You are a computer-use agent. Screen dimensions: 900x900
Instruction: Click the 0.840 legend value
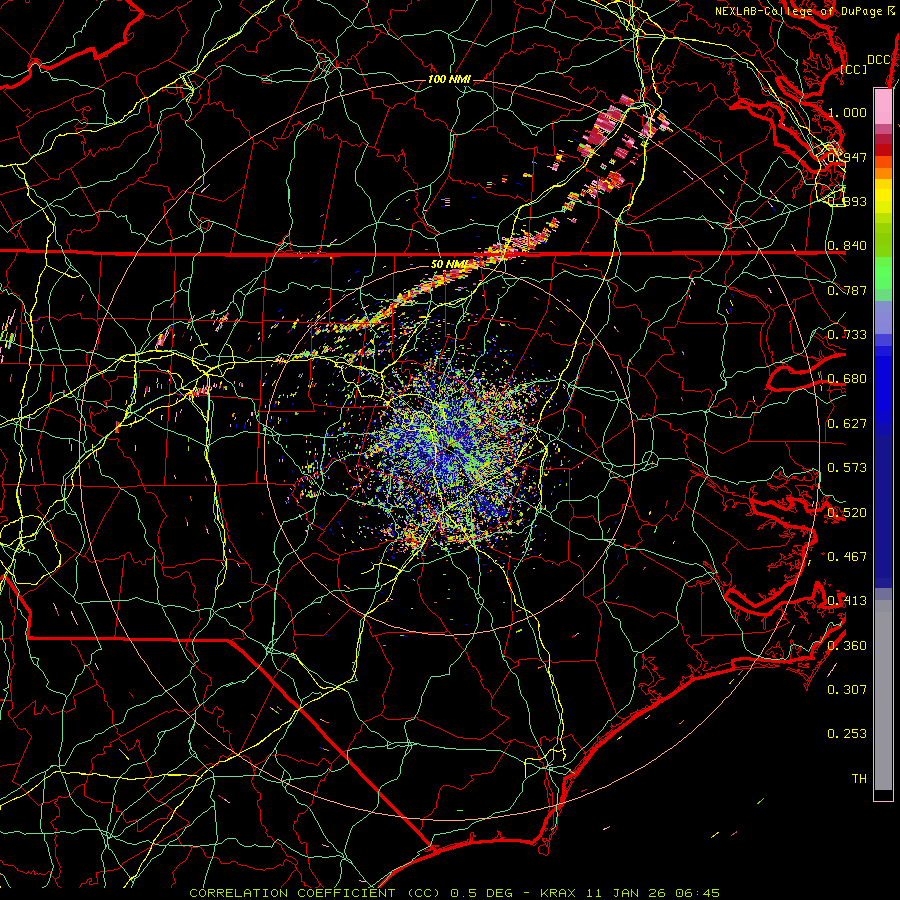(x=847, y=246)
